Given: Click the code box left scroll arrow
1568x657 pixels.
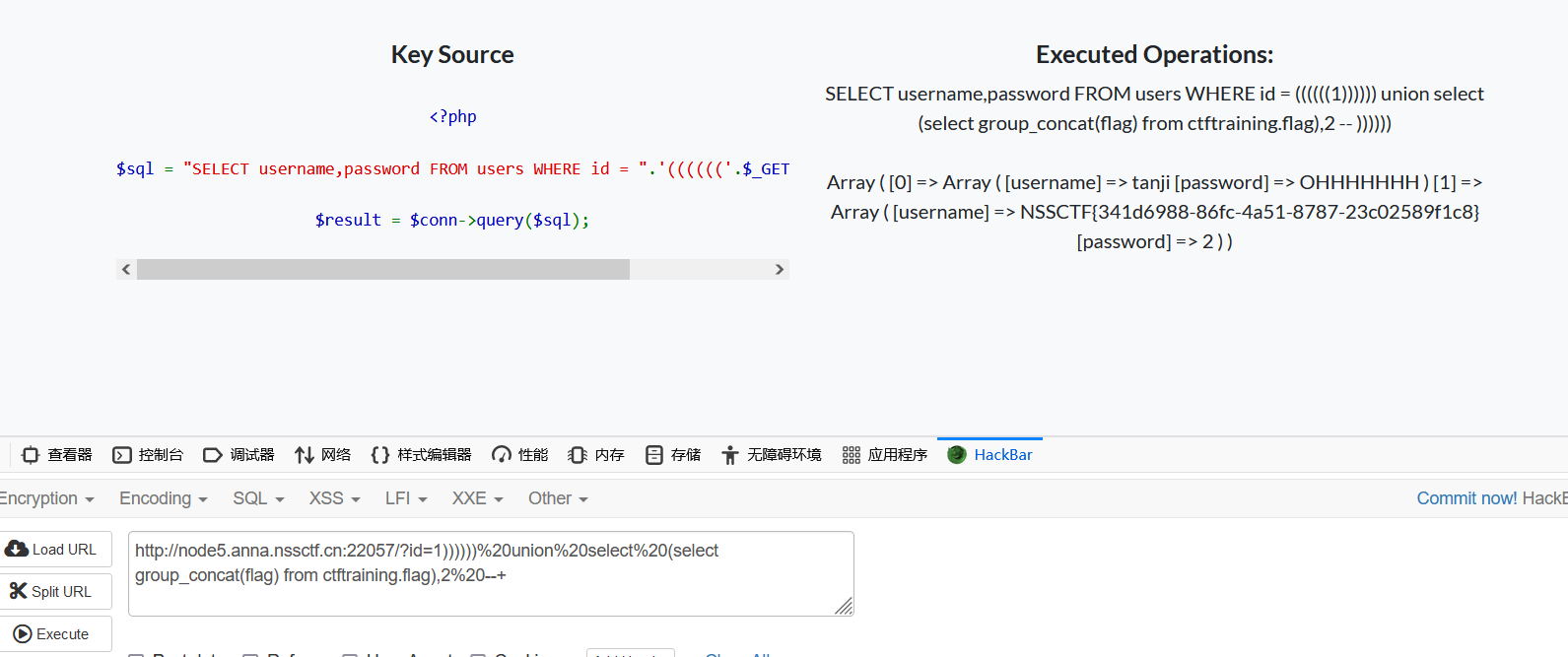Looking at the screenshot, I should (126, 269).
